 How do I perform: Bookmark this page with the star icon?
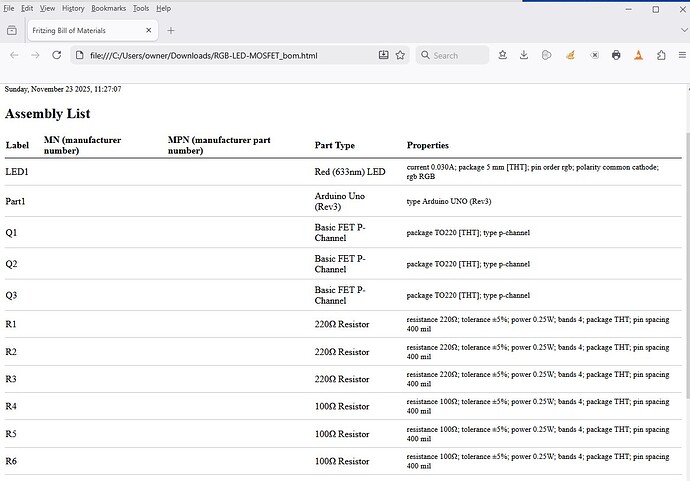[400, 55]
